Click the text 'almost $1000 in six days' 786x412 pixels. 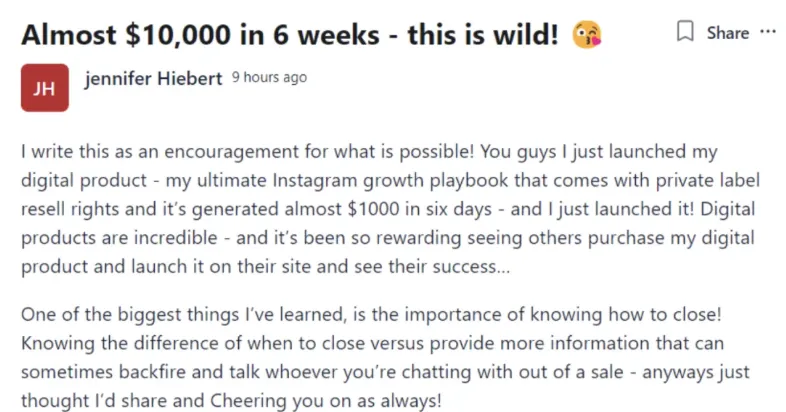(x=388, y=209)
